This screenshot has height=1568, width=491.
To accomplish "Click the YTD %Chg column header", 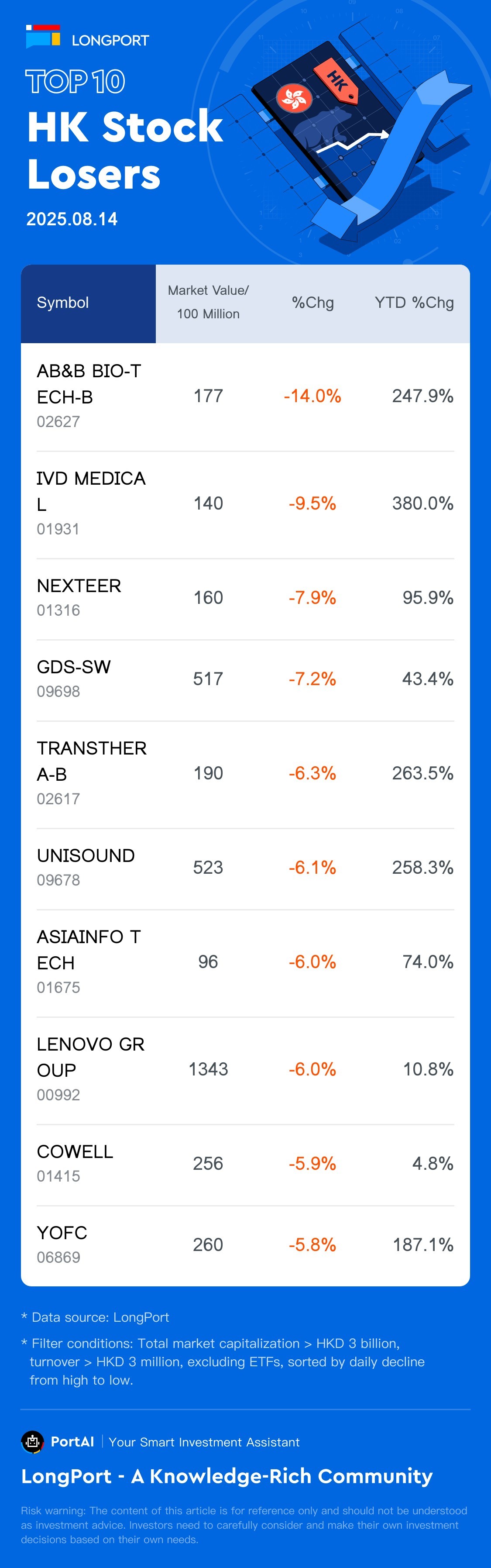I will click(414, 303).
